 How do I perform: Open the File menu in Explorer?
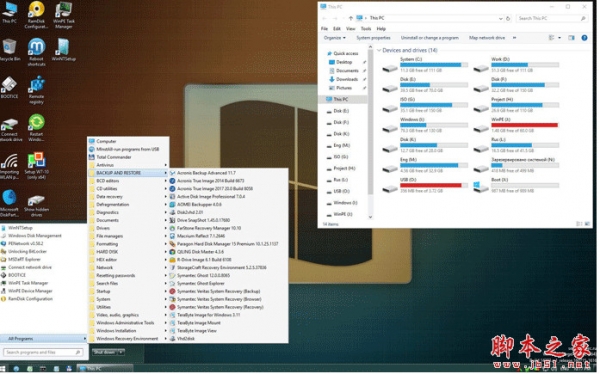click(x=325, y=29)
